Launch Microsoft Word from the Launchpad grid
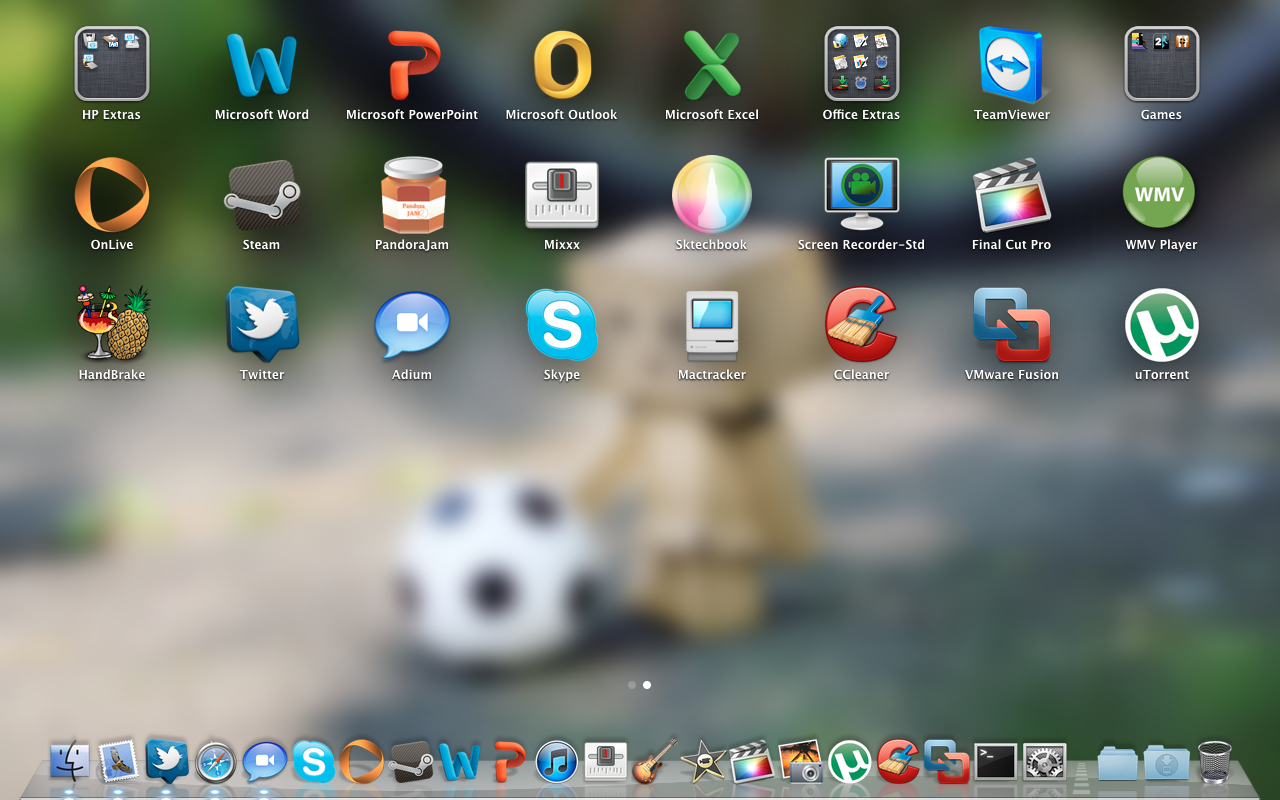 [x=262, y=64]
